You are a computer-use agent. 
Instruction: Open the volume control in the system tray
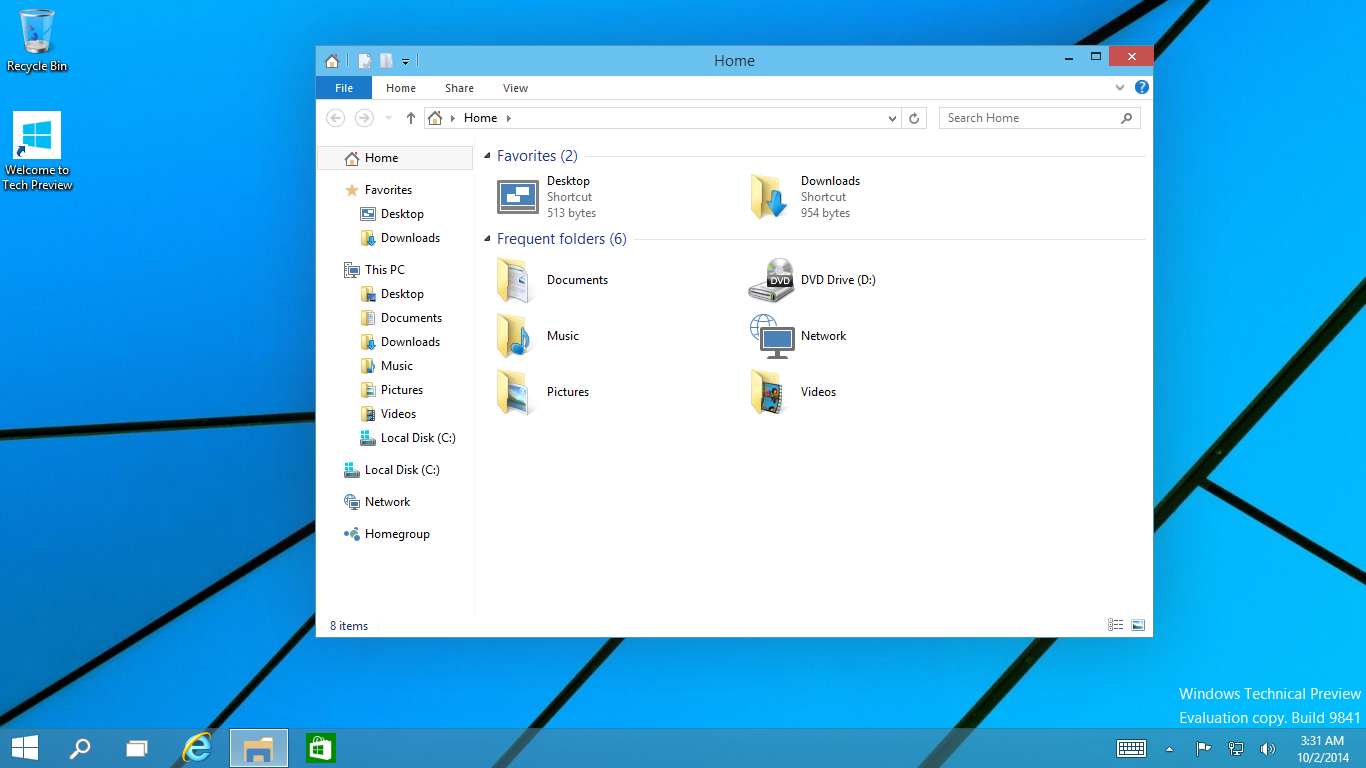click(x=1267, y=747)
